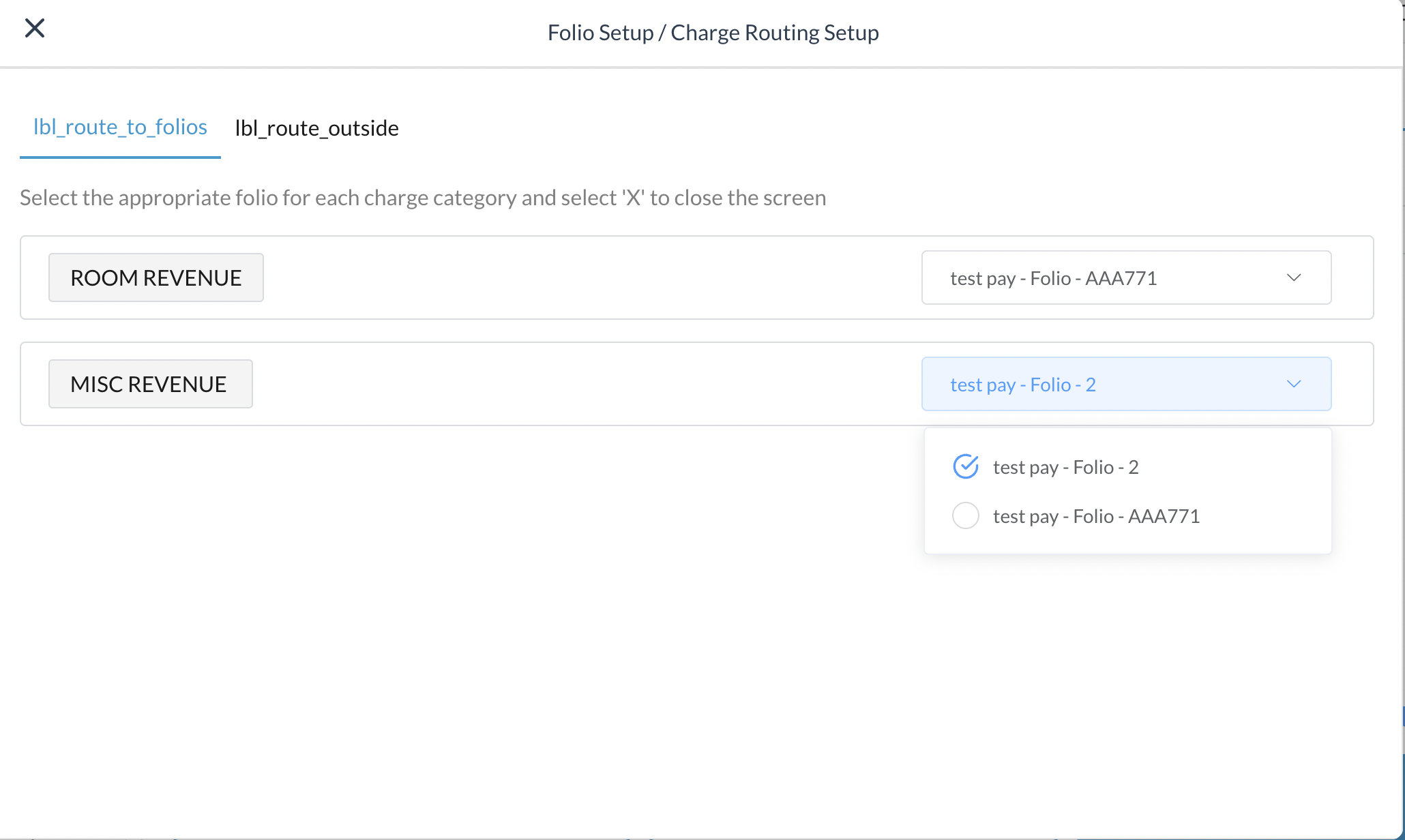This screenshot has width=1405, height=840.
Task: Click the Folio Setup / Charge Routing Setup title
Action: click(x=713, y=33)
